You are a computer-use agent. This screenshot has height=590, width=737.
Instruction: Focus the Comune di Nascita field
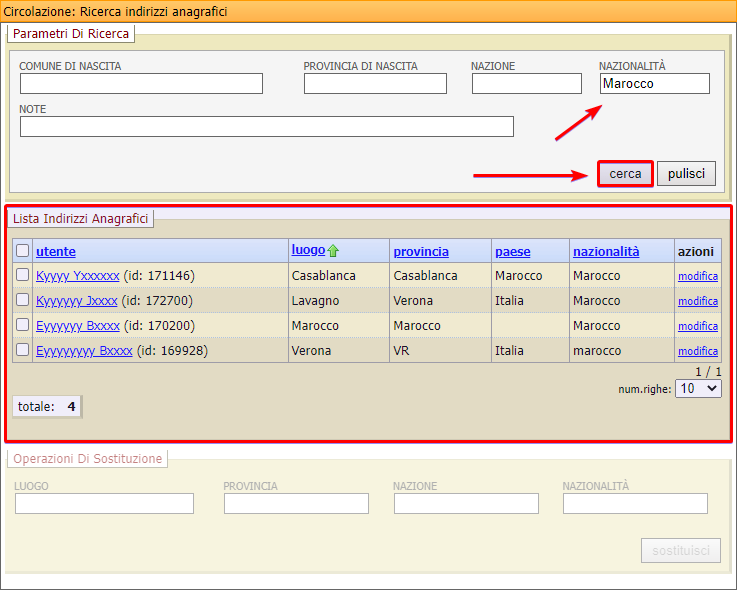coord(141,84)
